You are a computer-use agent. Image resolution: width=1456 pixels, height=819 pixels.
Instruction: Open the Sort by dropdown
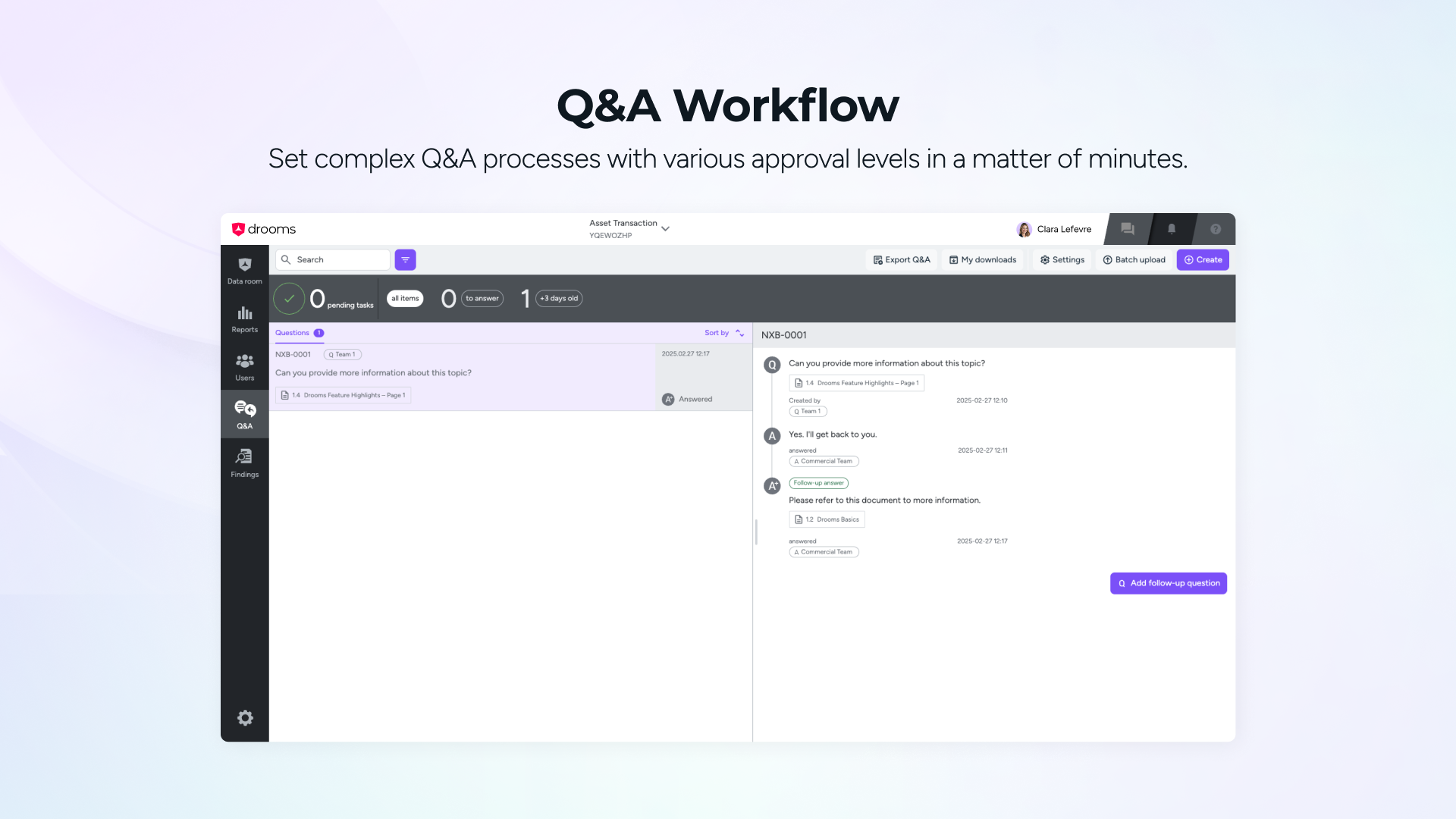(723, 333)
